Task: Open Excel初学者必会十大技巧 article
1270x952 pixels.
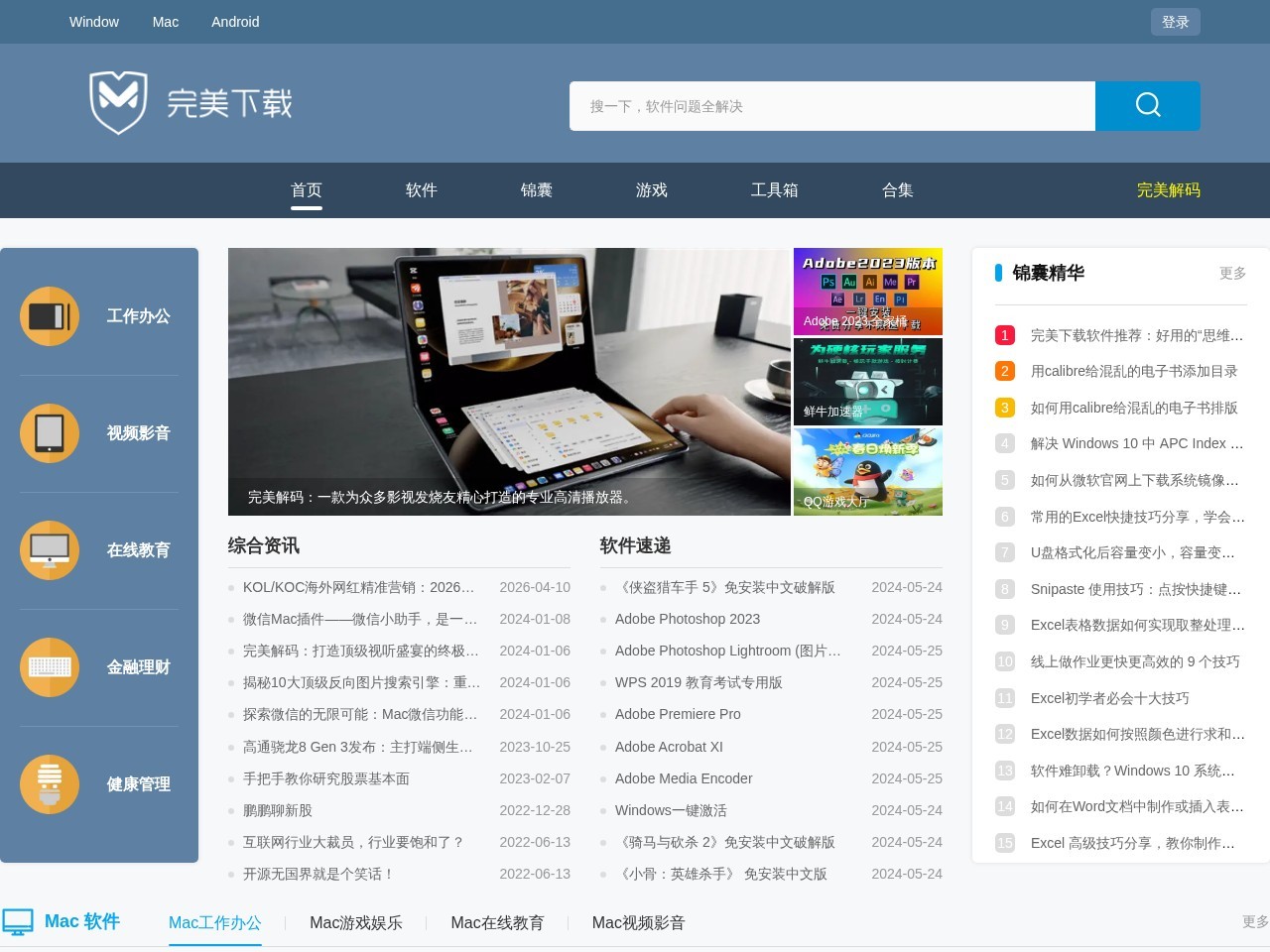Action: (x=1110, y=698)
